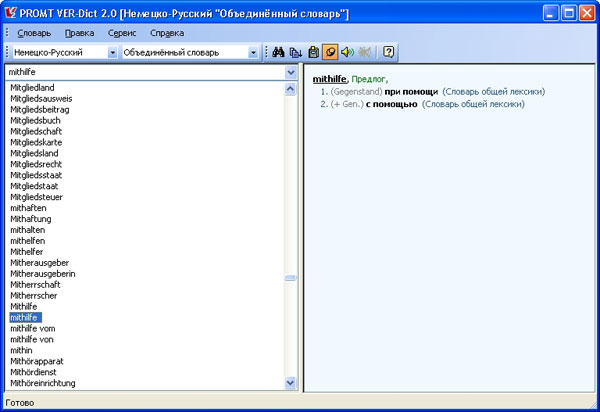Toggle the highlighted orange toolbar button
Viewport: 600px width, 412px height.
click(330, 52)
